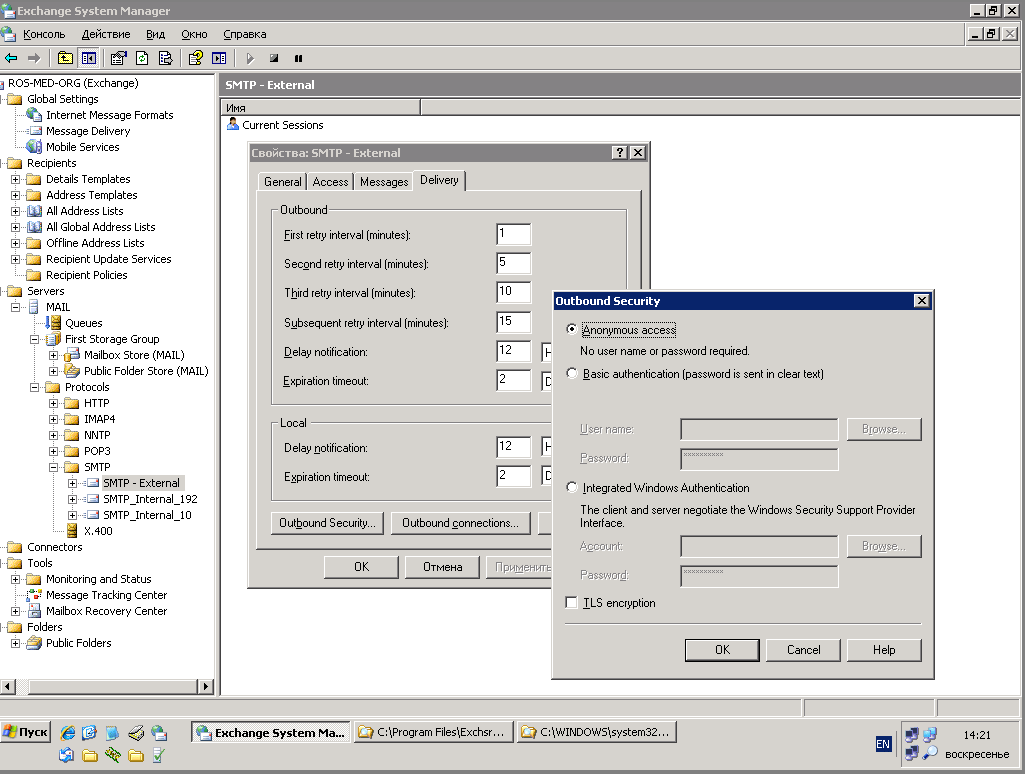Select the Public Folders icon in tree
This screenshot has width=1025, height=774.
coord(34,643)
